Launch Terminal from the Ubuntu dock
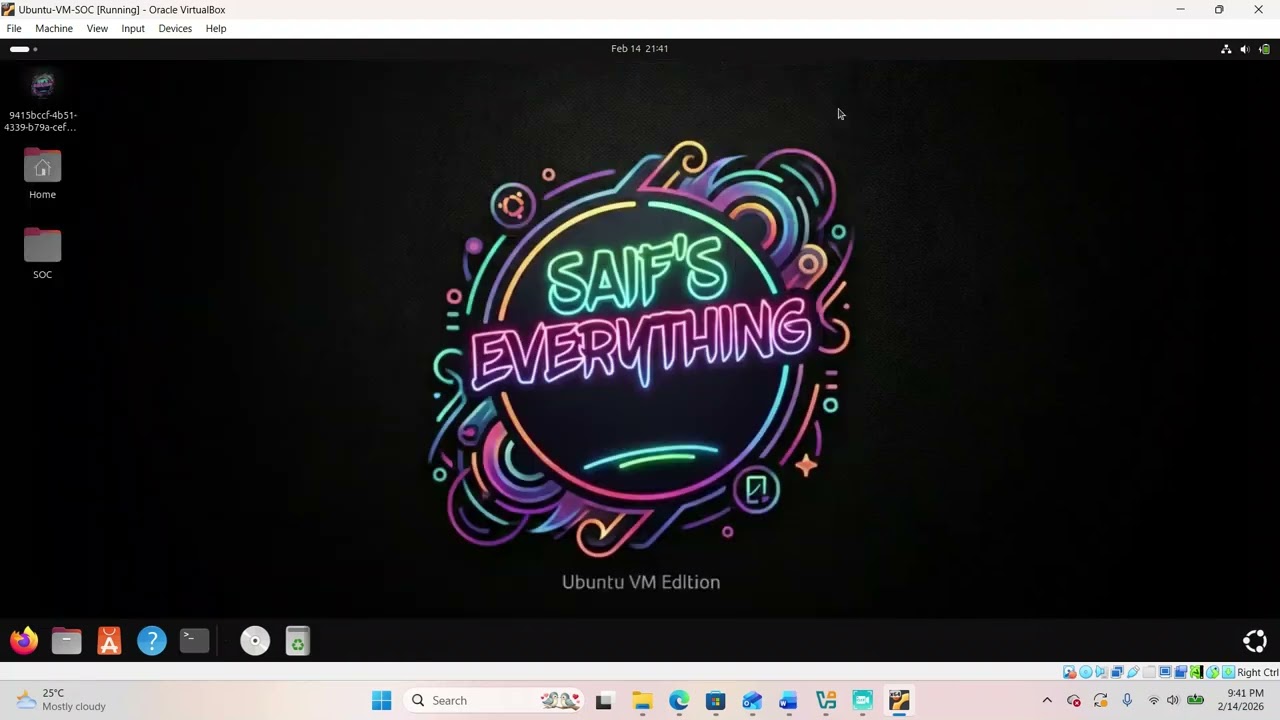This screenshot has height=720, width=1280. 195,641
